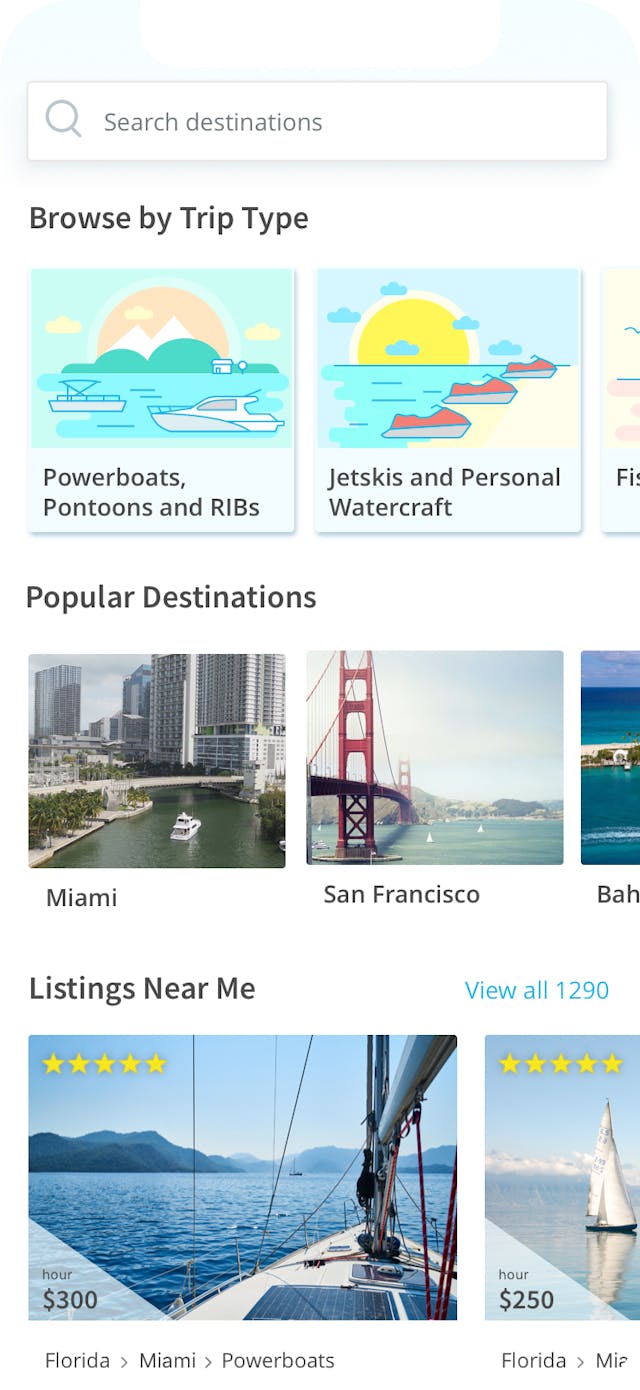Select Miami breadcrumb under $300 listing
Viewport: 640px width, 1390px height.
click(167, 1360)
